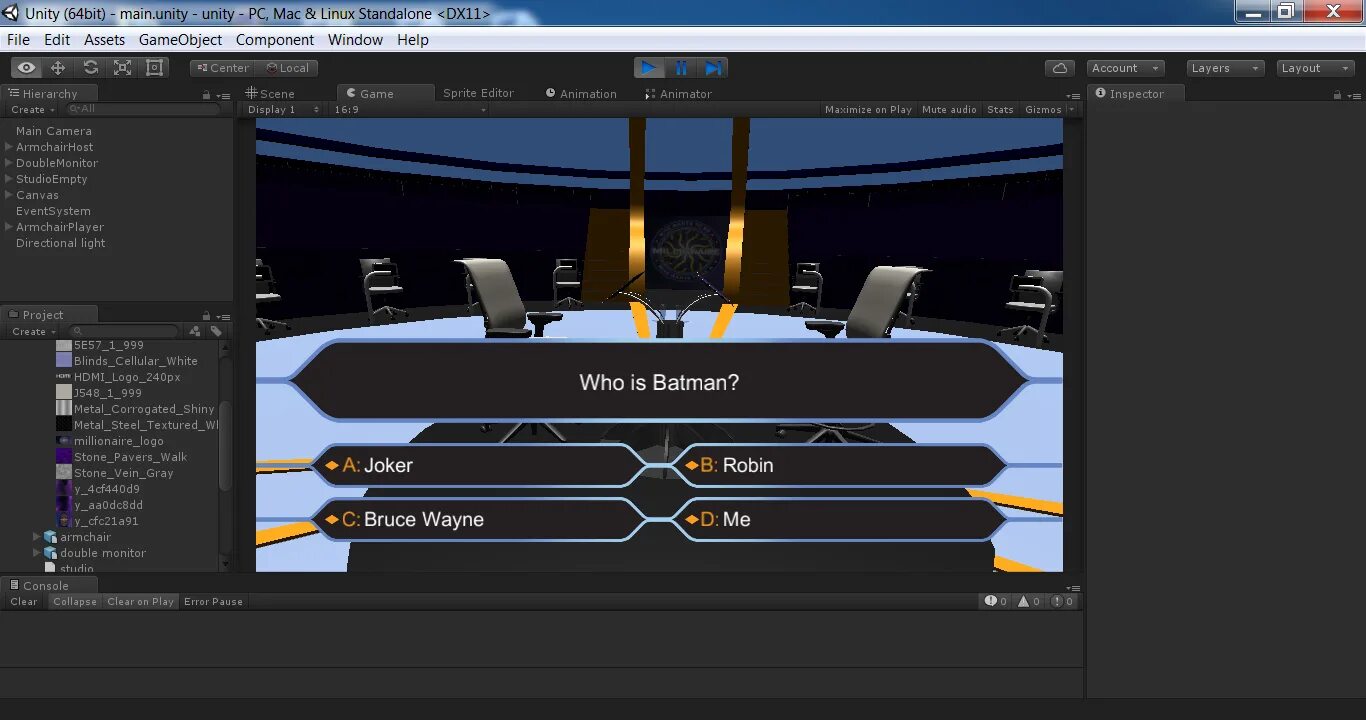Choose answer D: Me
1366x720 pixels.
[x=840, y=519]
